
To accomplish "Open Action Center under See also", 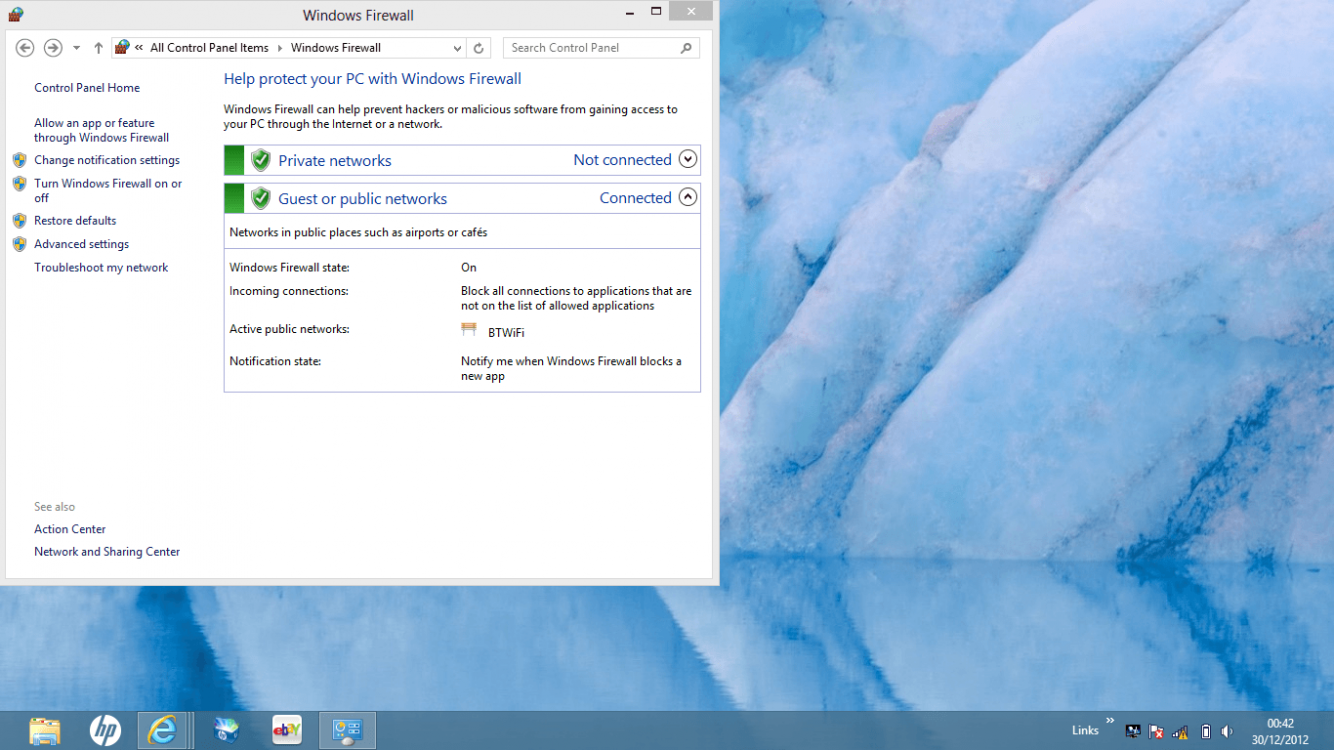I will pyautogui.click(x=70, y=529).
